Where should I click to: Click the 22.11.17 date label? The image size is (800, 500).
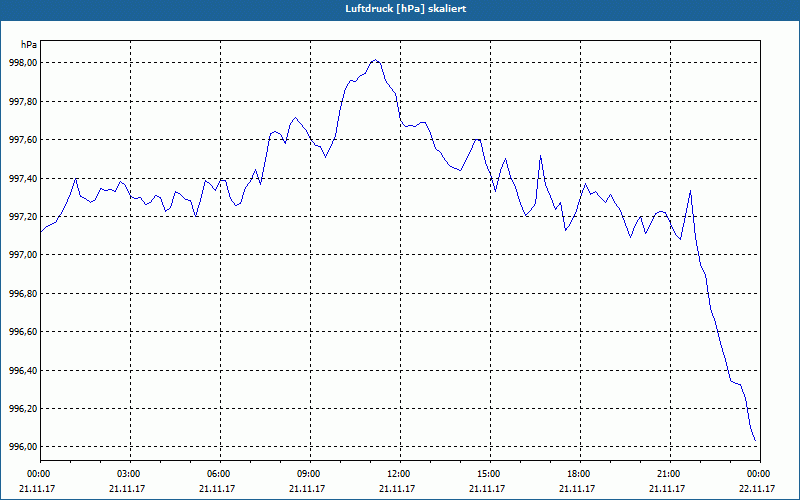757,488
